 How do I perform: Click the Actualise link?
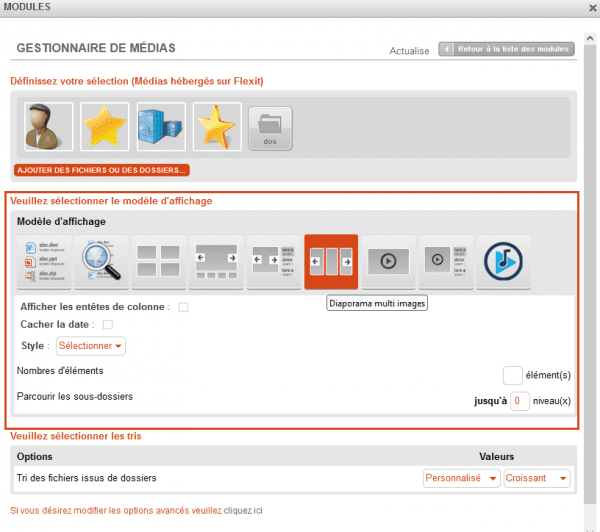(408, 51)
